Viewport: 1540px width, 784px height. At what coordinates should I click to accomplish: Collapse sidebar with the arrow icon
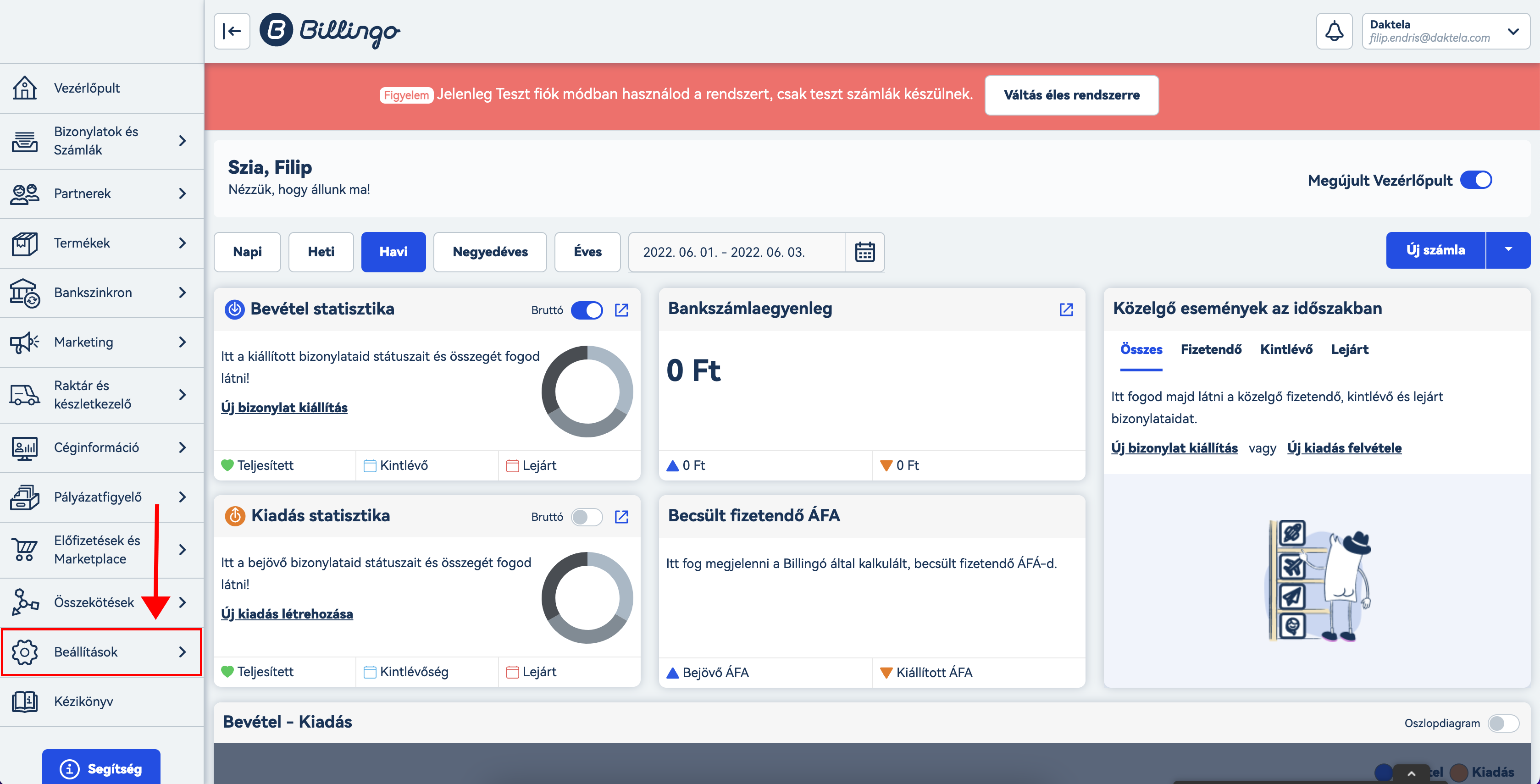pos(231,31)
